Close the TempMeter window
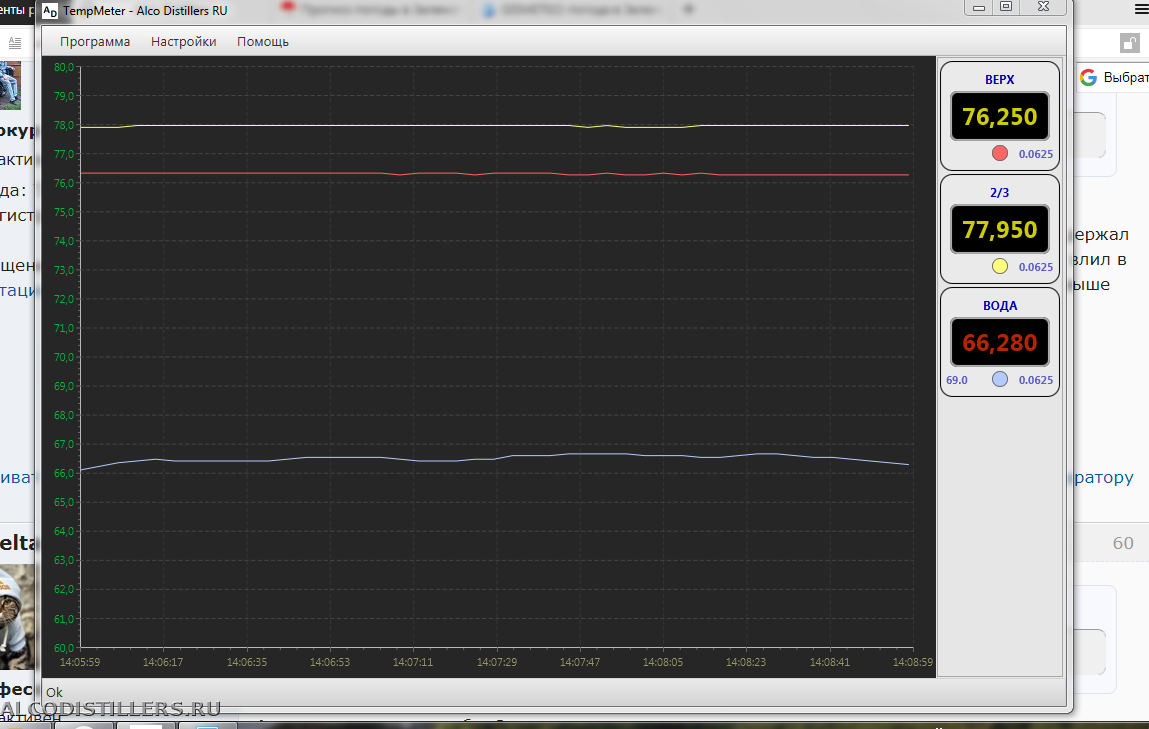Image resolution: width=1149 pixels, height=729 pixels. pyautogui.click(x=1043, y=7)
